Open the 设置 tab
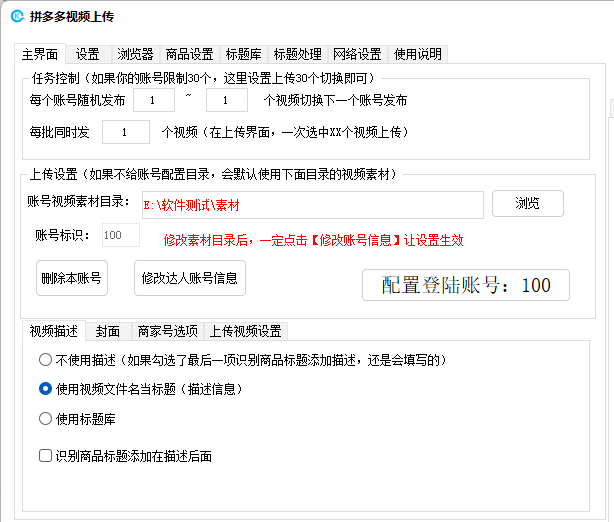The height and width of the screenshot is (522, 614). tap(87, 54)
